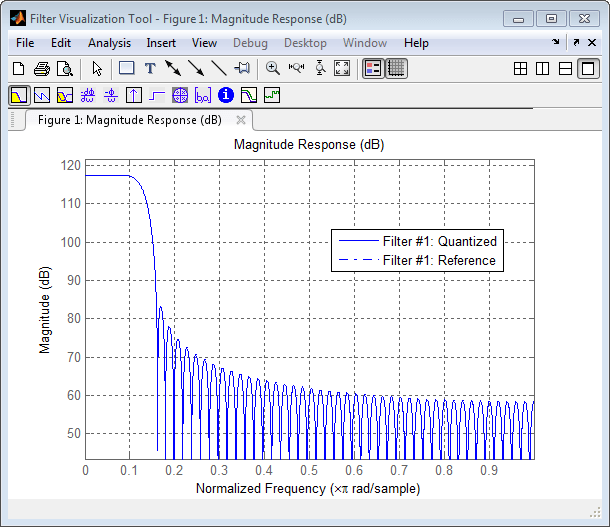Undock the figure using the arrow button
Viewport: 610px width, 527px height.
click(576, 43)
